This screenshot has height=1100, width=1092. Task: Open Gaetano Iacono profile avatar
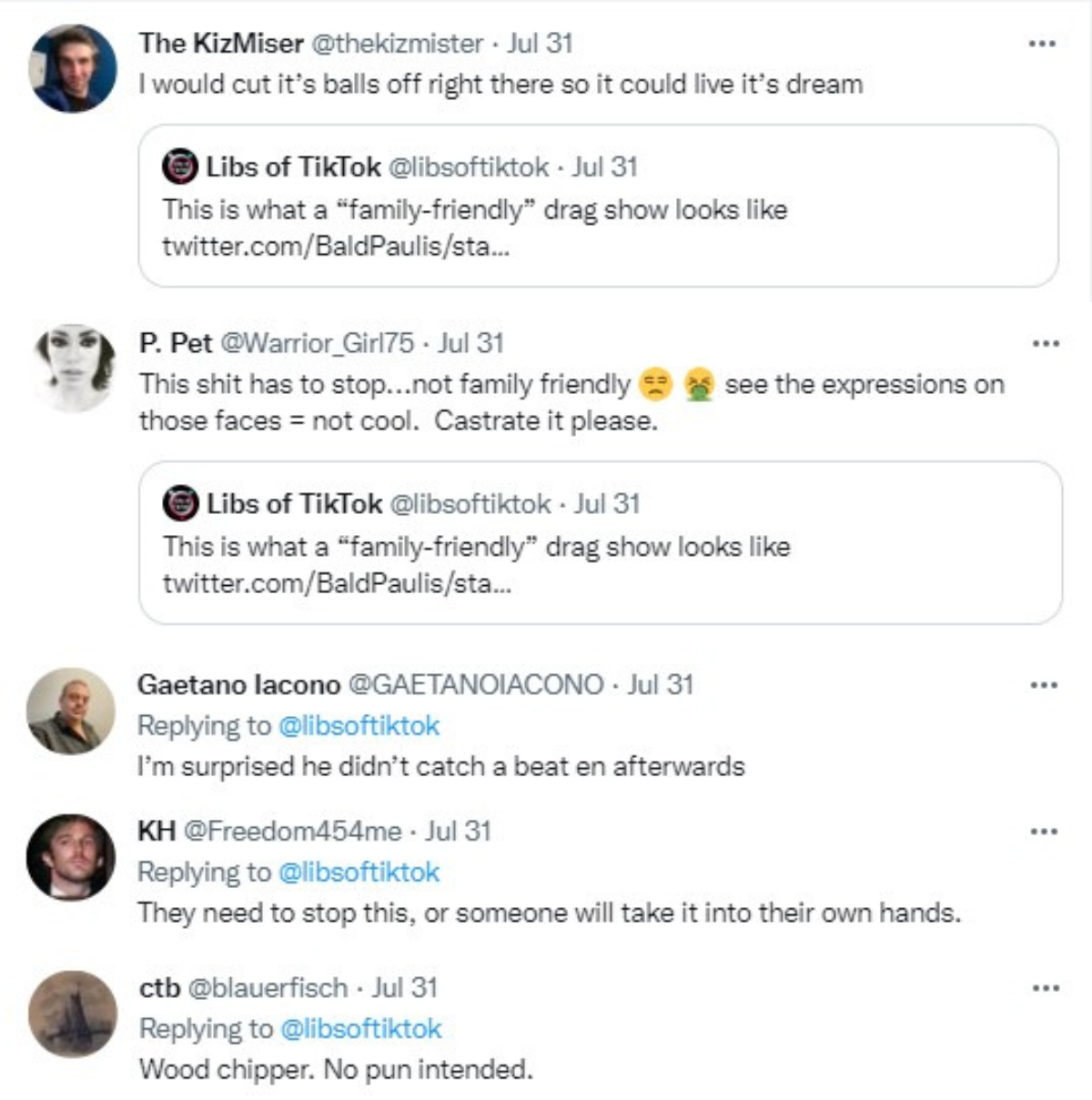tap(71, 711)
